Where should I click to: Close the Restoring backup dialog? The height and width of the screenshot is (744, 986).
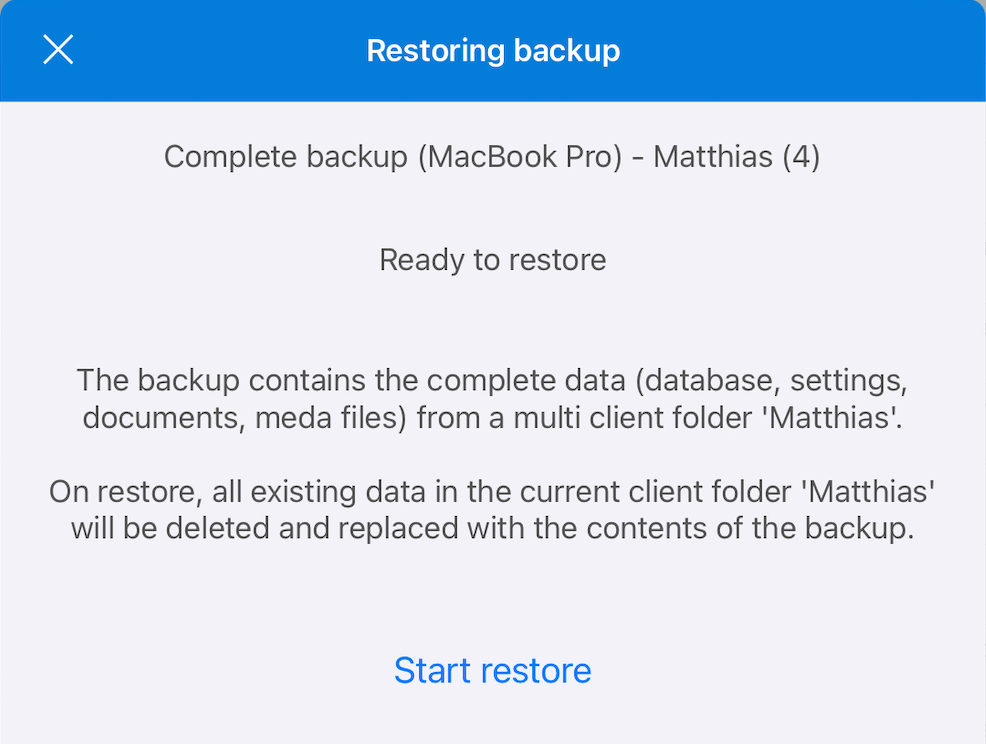58,50
